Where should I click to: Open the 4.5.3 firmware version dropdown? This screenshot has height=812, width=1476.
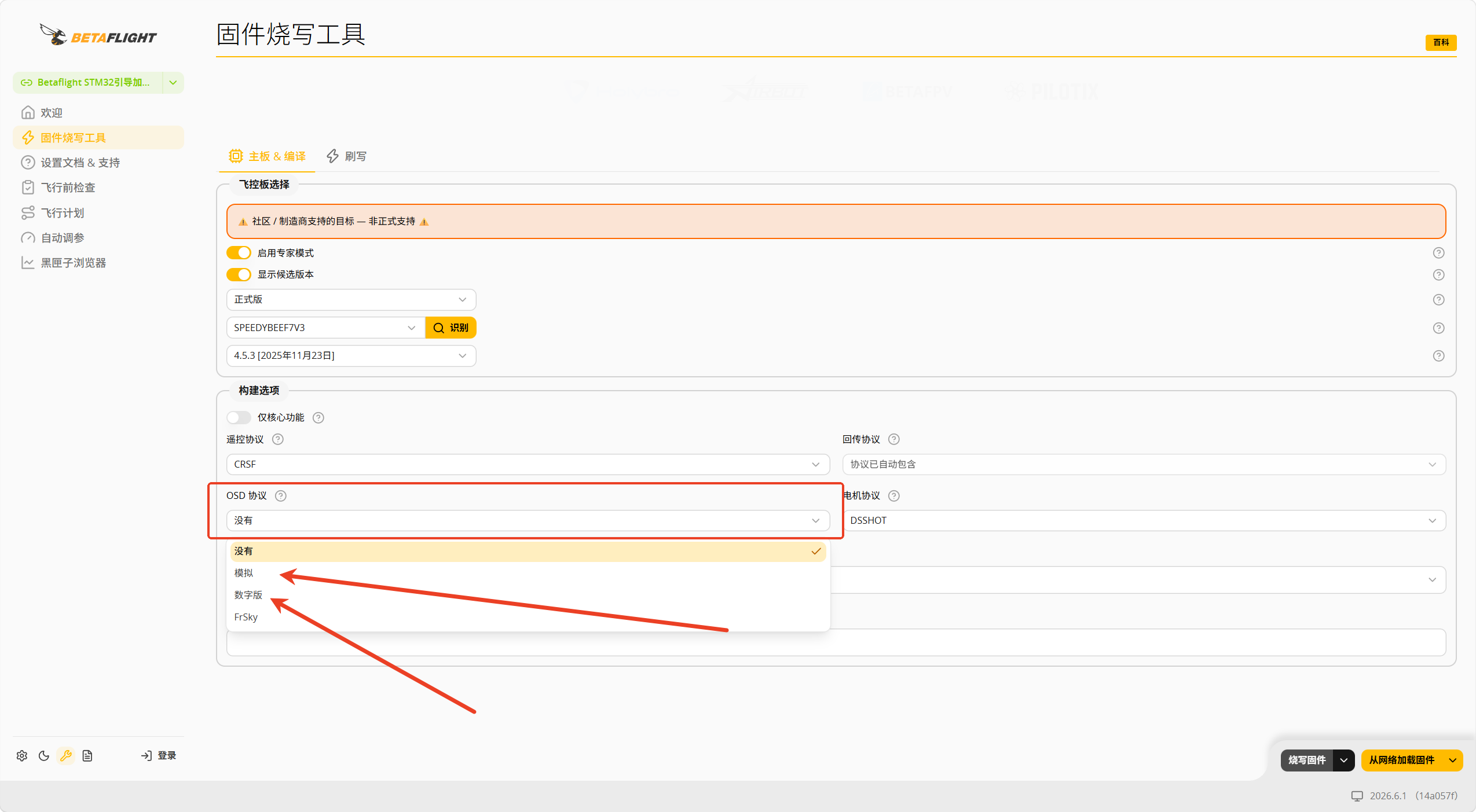tap(351, 356)
